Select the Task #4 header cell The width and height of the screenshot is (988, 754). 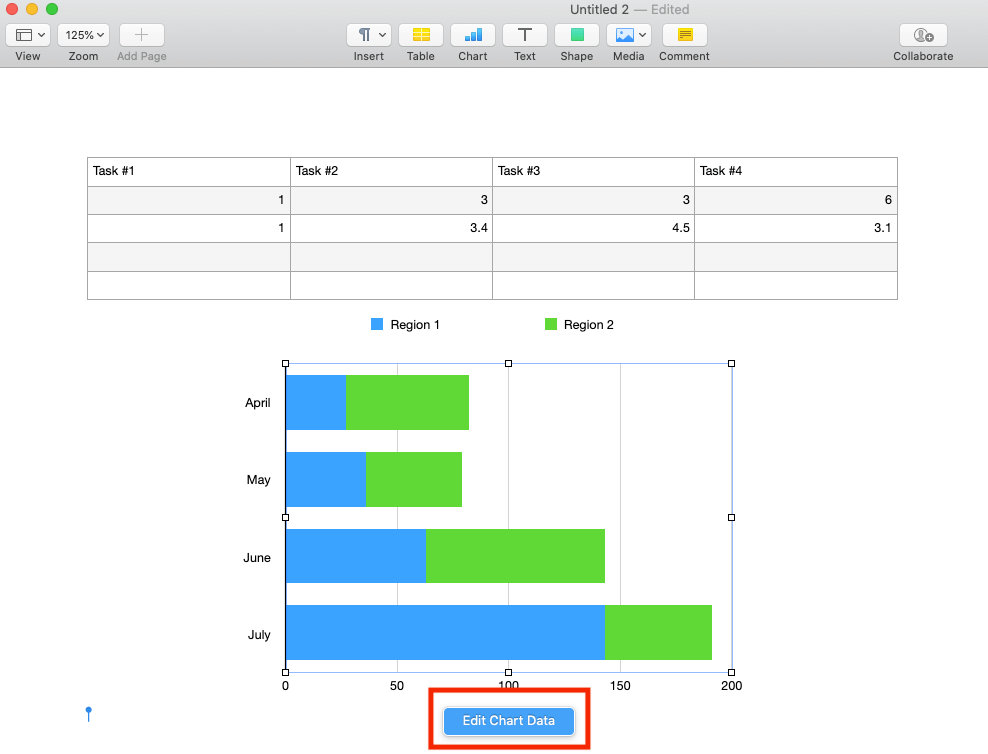[796, 171]
